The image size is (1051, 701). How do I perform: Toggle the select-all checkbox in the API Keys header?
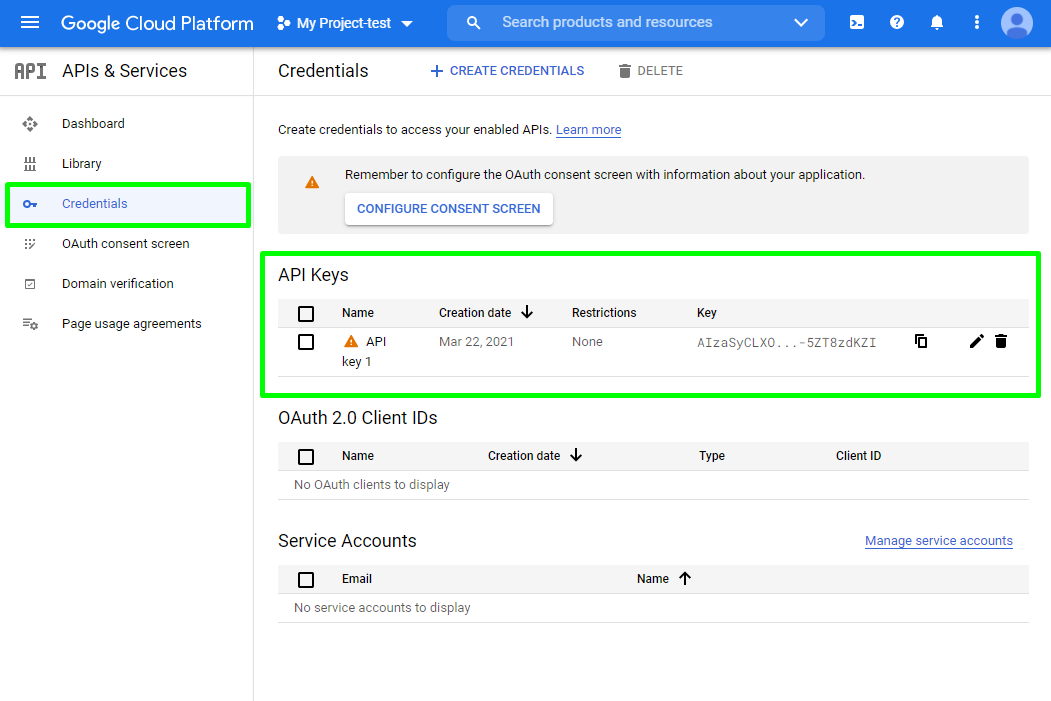306,314
